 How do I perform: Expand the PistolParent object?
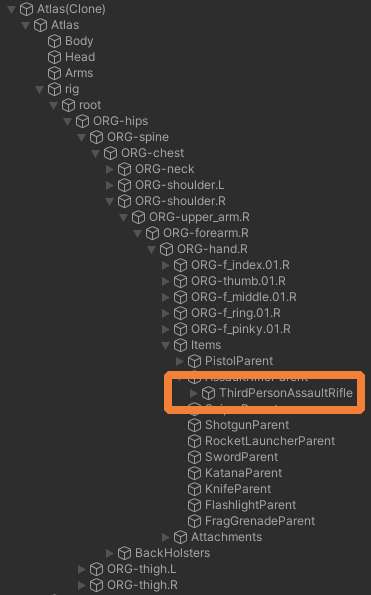click(180, 361)
